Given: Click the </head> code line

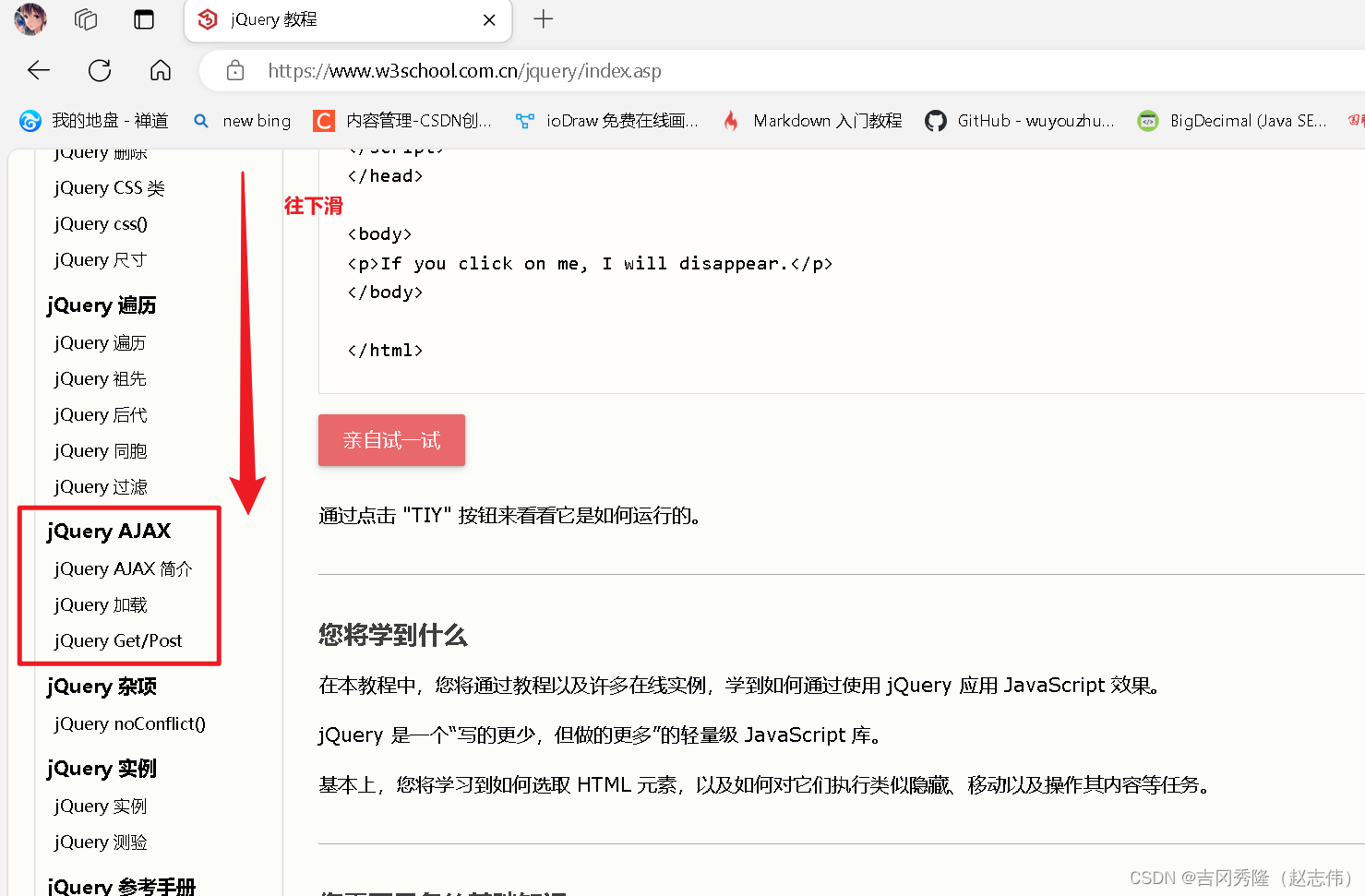Looking at the screenshot, I should point(385,176).
